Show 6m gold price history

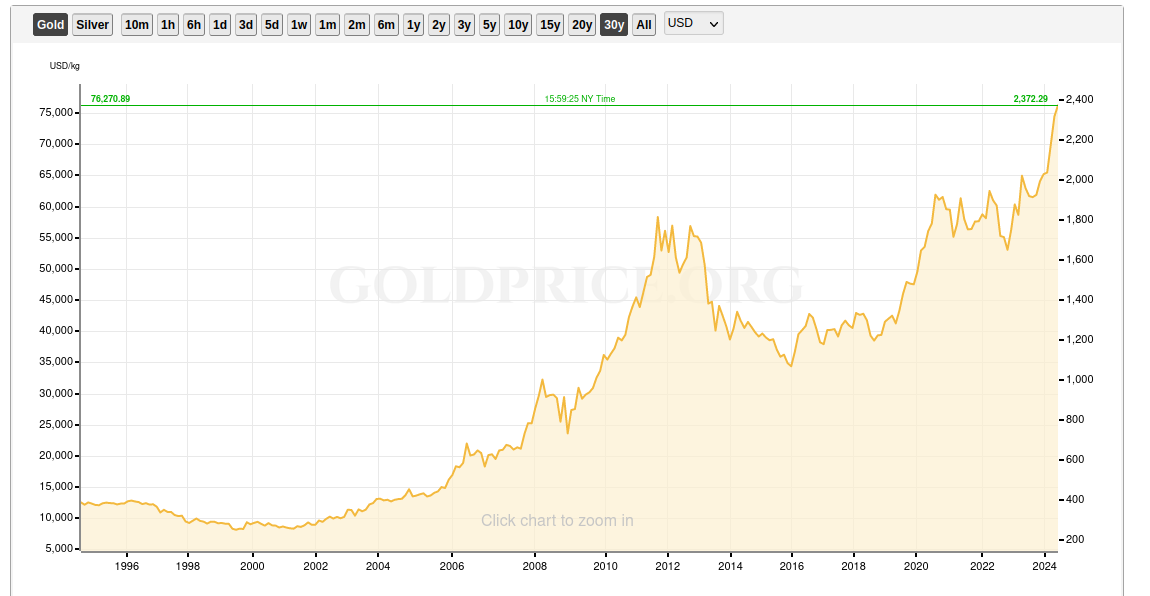coord(386,25)
